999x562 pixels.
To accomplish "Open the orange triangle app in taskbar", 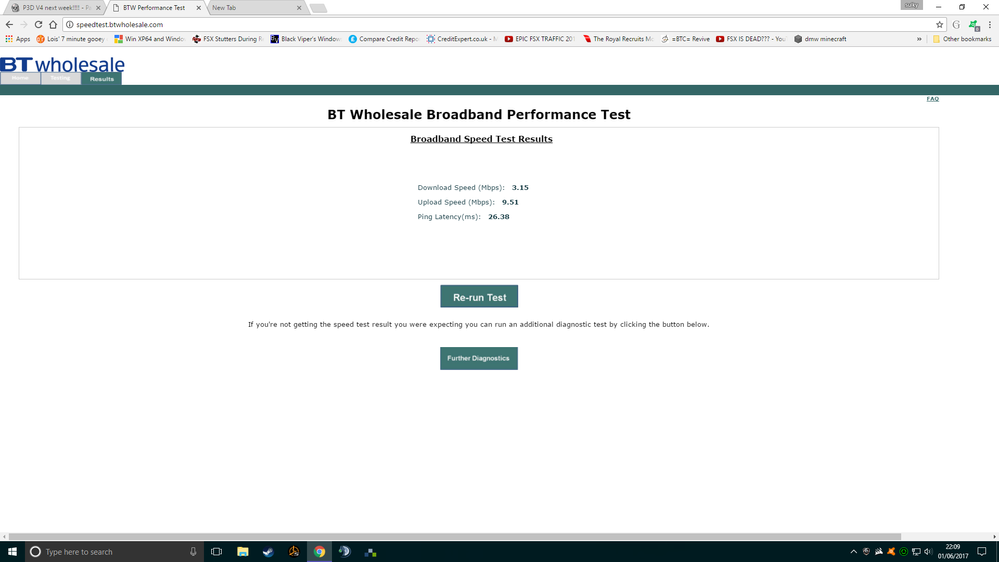I will point(294,552).
